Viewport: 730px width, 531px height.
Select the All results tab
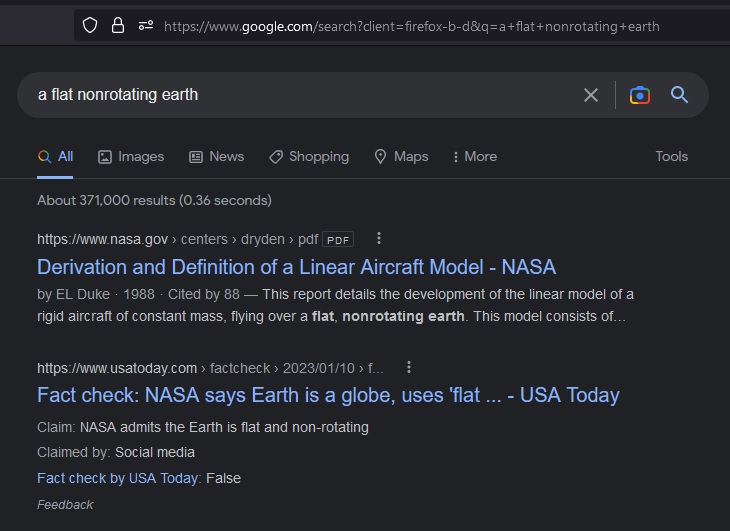click(x=56, y=157)
